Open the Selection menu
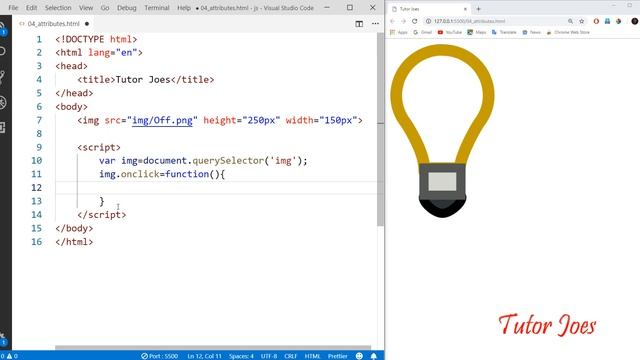The image size is (640, 360). pyautogui.click(x=58, y=8)
